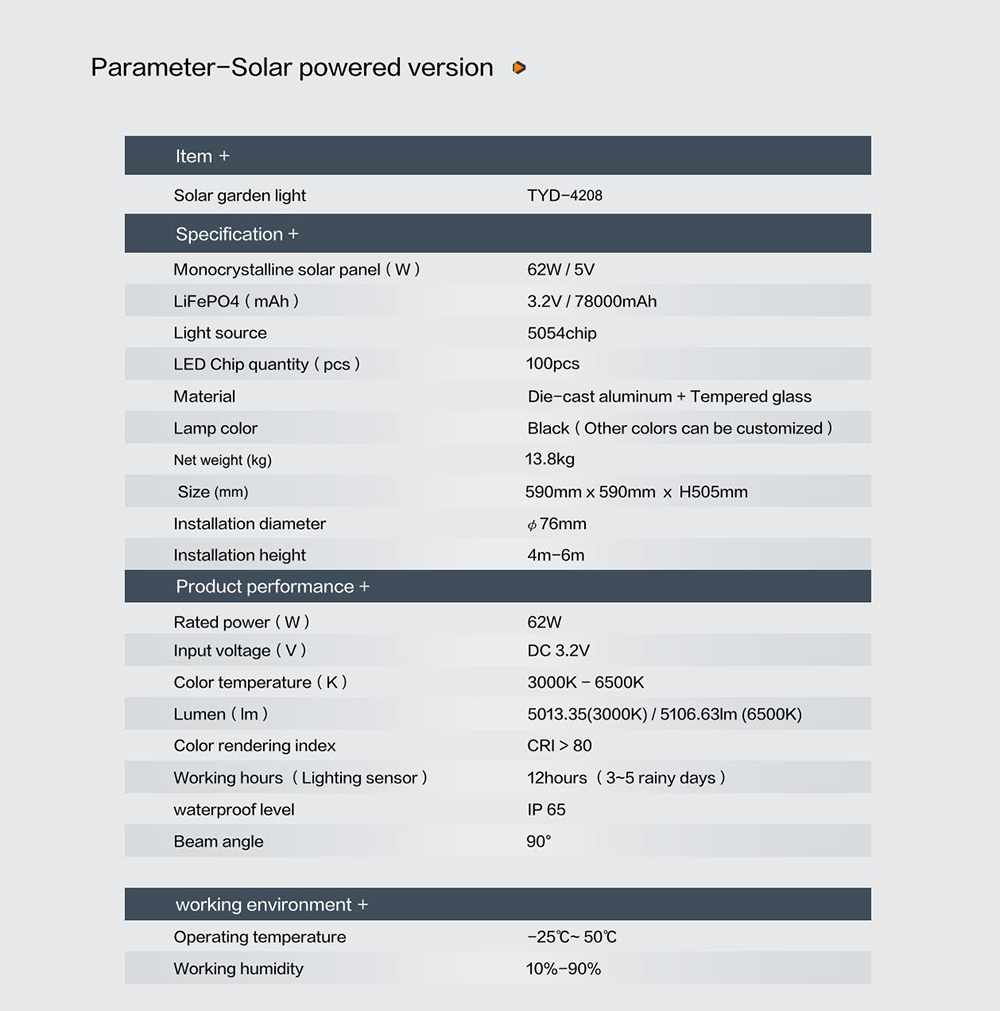The height and width of the screenshot is (1011, 1000).
Task: Click the Lamp color Black value
Action: 680,428
